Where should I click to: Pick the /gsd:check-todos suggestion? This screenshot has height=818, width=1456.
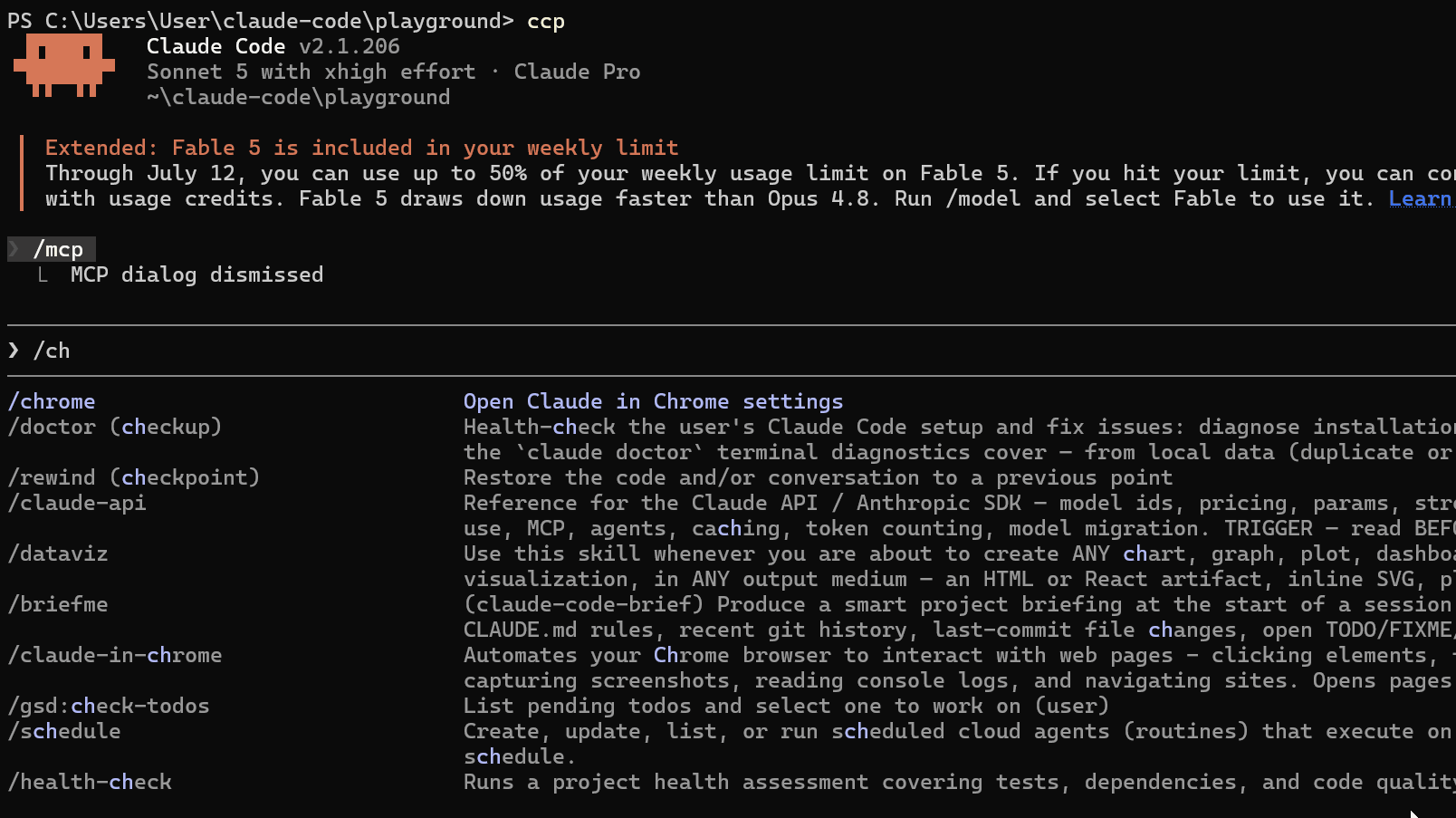tap(109, 706)
